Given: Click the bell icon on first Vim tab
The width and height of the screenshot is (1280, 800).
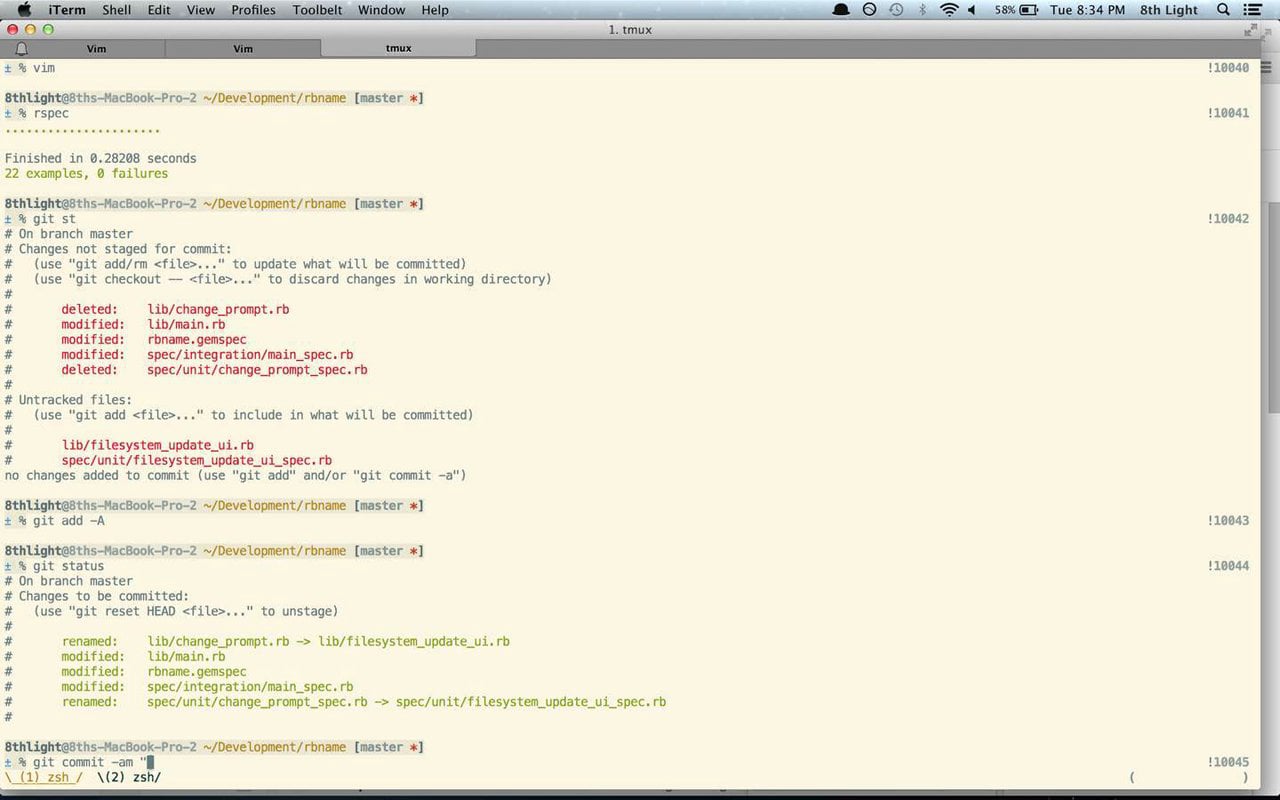Looking at the screenshot, I should (22, 48).
